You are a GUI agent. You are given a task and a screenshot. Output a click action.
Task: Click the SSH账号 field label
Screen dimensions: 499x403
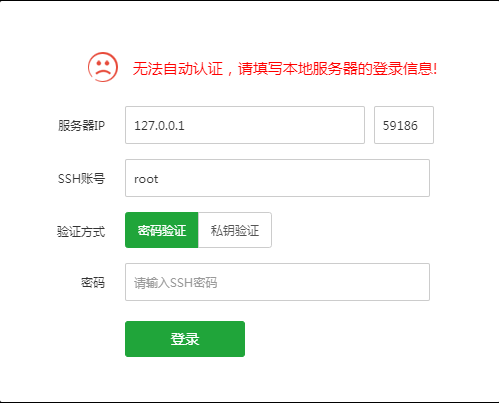click(x=81, y=179)
